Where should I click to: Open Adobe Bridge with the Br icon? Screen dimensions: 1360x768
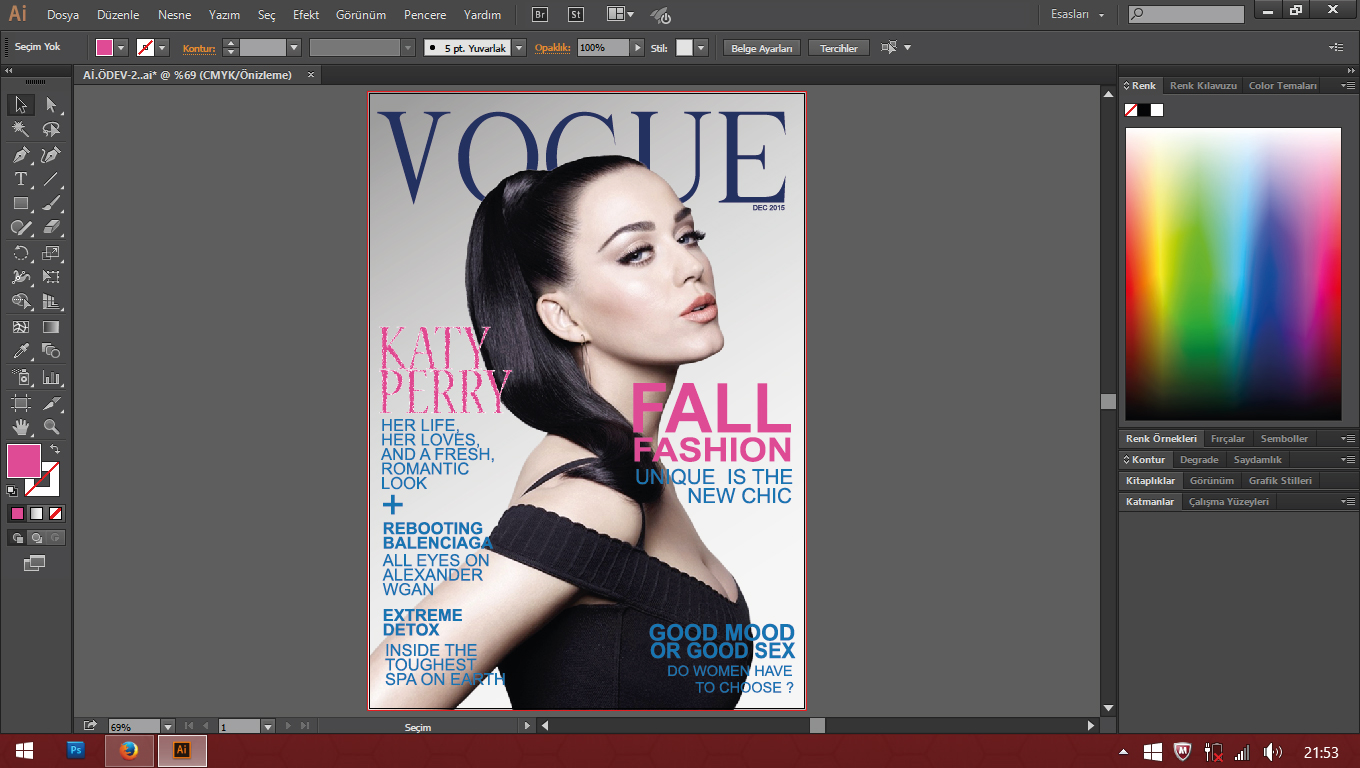click(540, 15)
